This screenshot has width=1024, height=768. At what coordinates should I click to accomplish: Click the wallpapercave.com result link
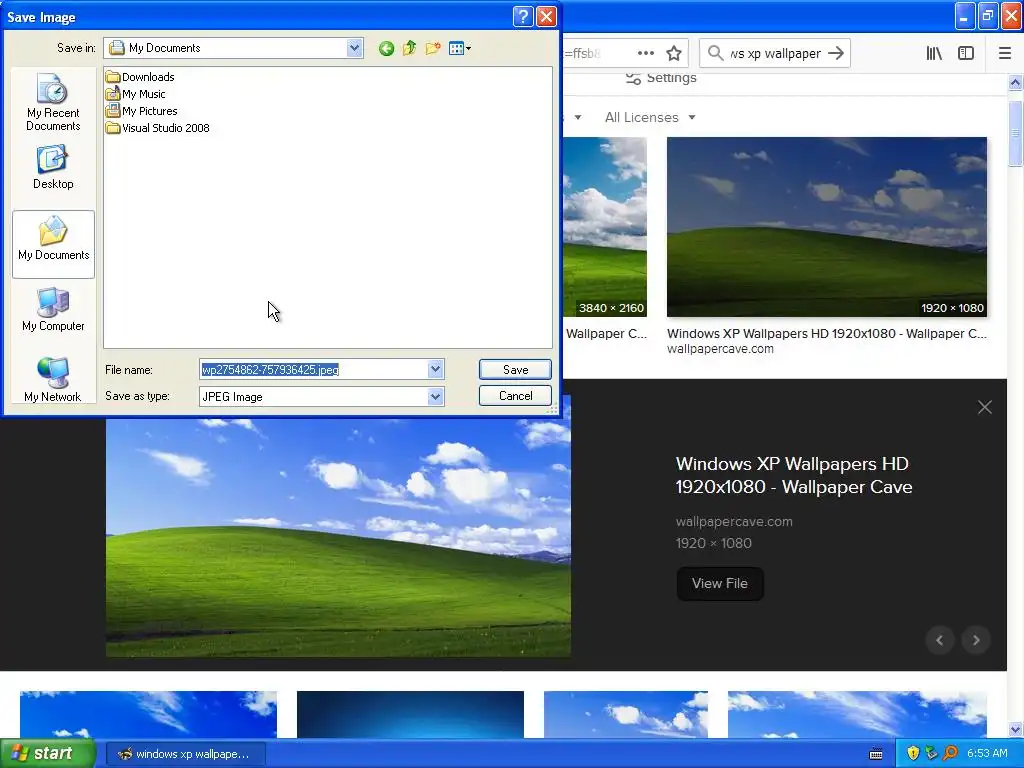coord(720,349)
